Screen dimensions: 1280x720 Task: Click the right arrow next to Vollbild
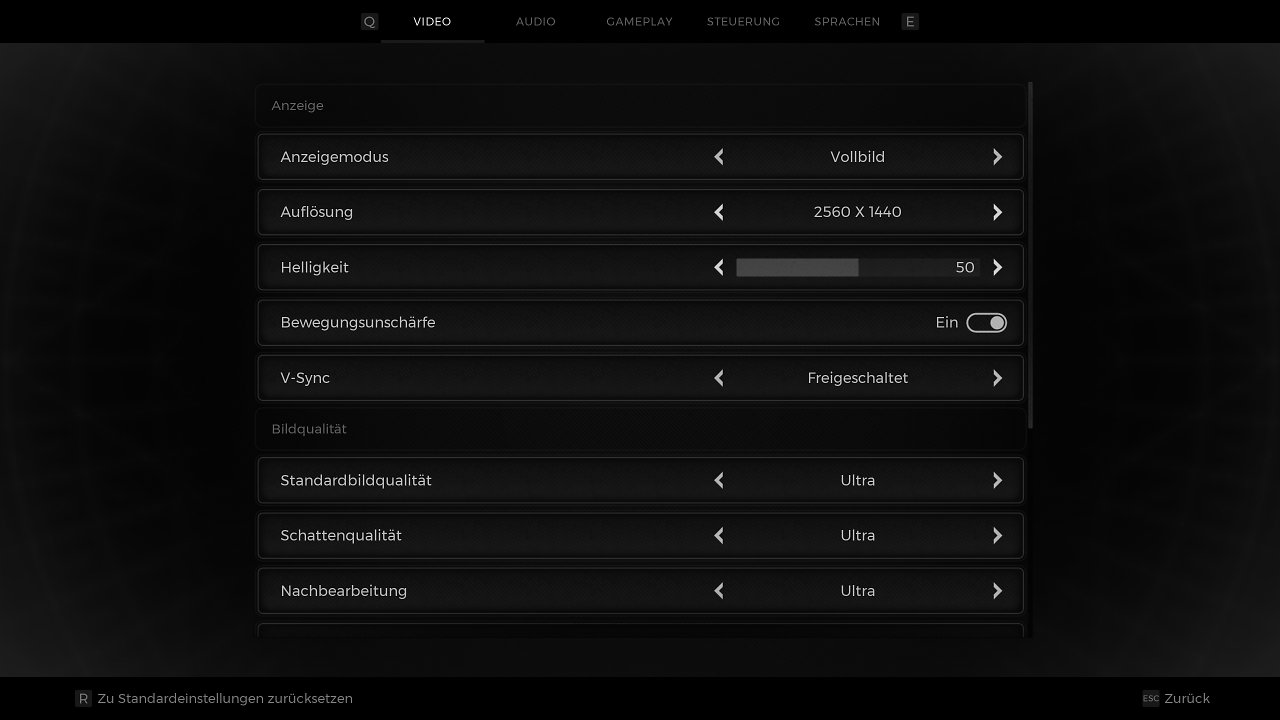click(997, 157)
